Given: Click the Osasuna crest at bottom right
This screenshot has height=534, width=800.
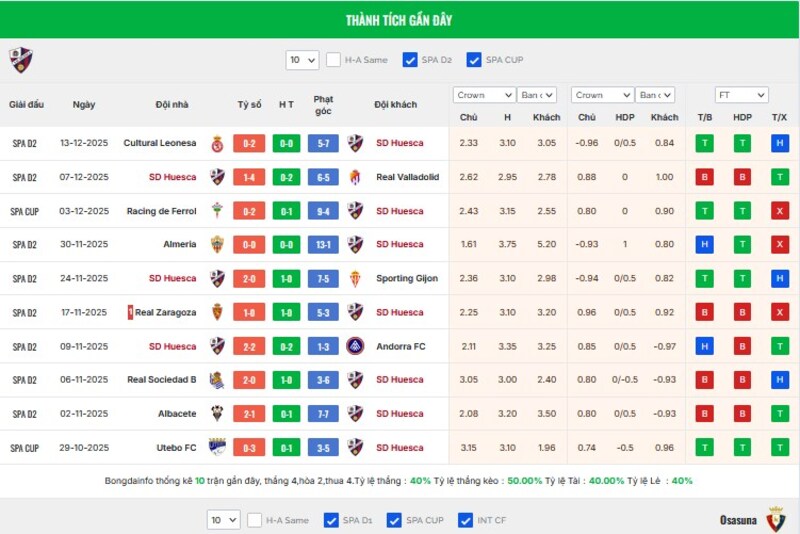Looking at the screenshot, I should [x=776, y=520].
